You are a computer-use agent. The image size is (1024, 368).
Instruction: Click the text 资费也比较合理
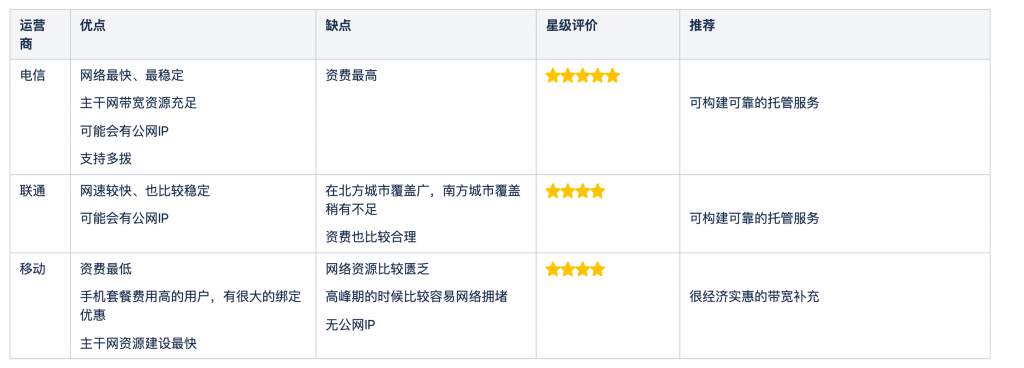tap(371, 237)
